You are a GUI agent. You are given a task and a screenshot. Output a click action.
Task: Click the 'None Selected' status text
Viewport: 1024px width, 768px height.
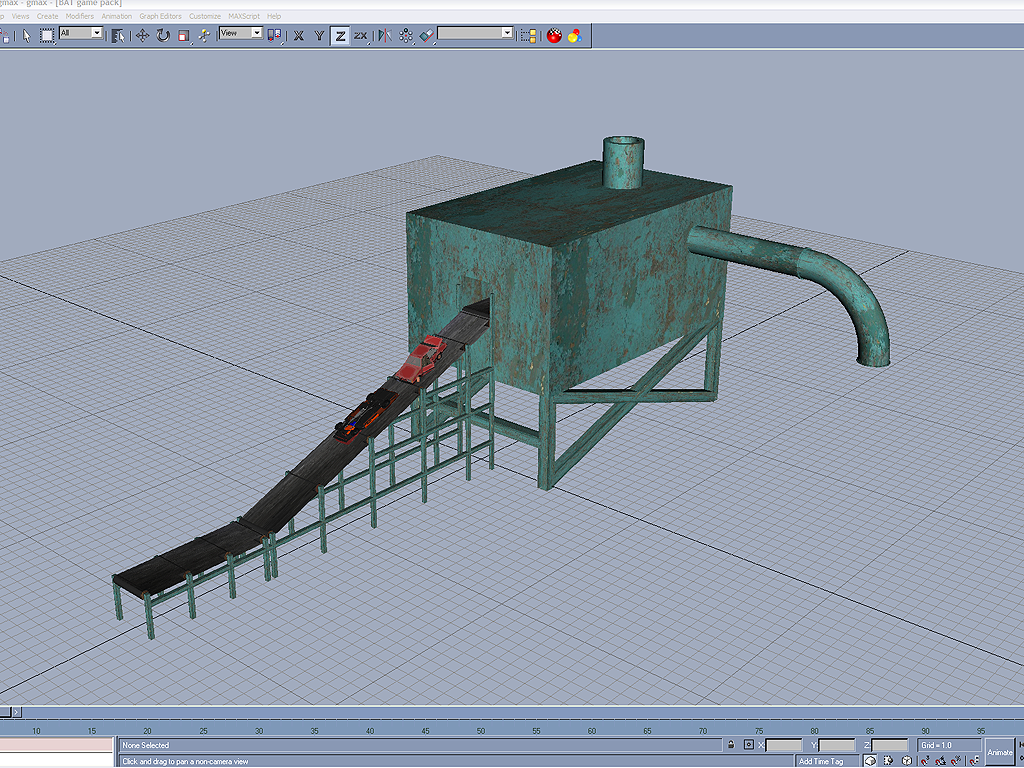146,745
